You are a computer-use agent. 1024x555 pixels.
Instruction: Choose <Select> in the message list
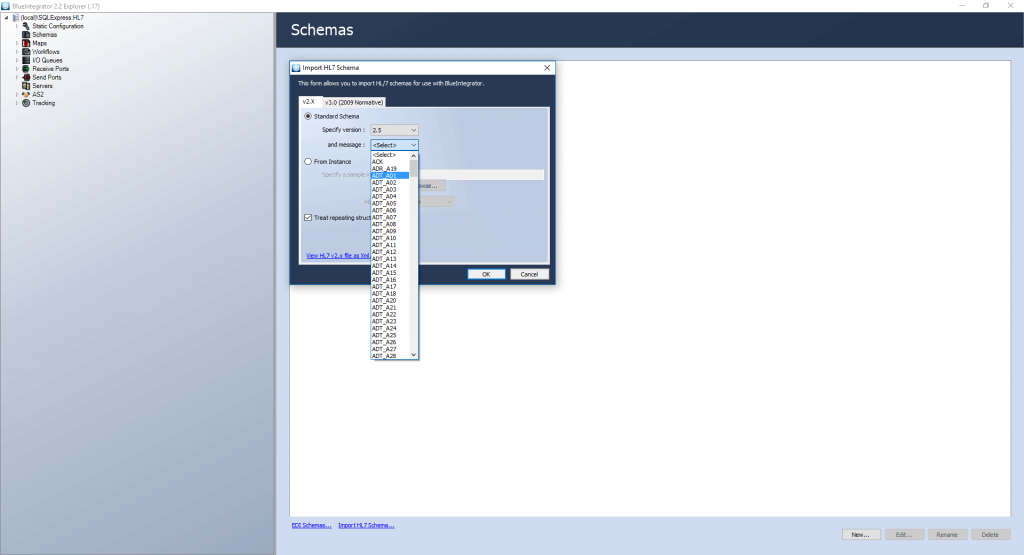point(390,155)
